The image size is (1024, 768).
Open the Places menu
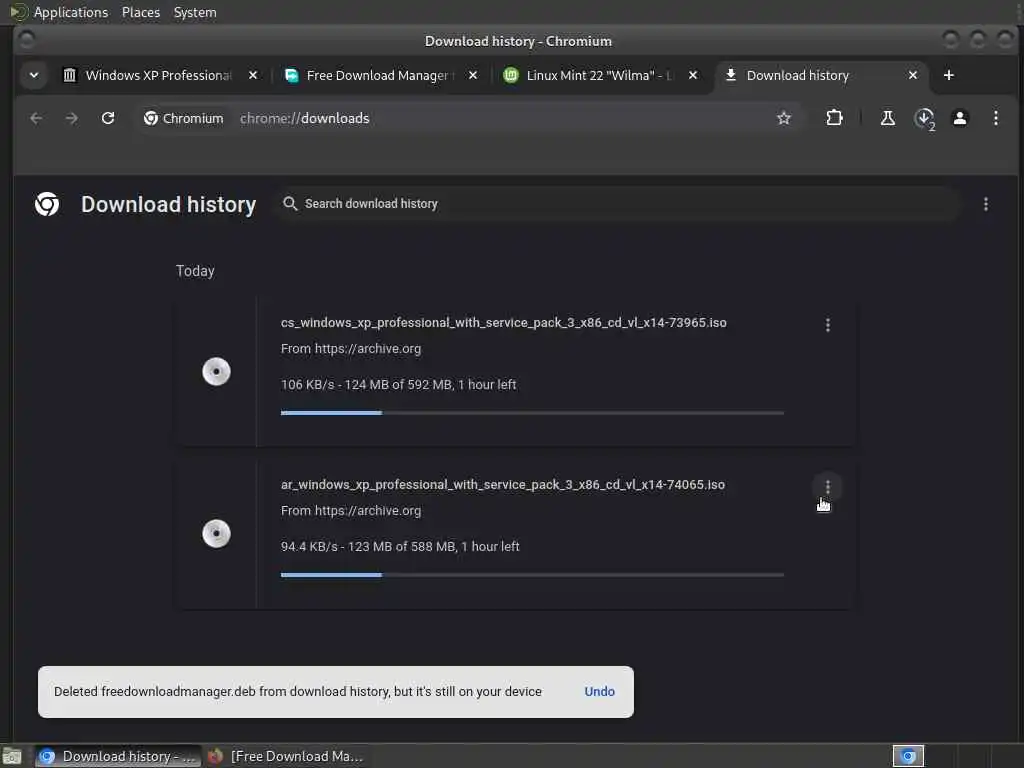(x=140, y=12)
